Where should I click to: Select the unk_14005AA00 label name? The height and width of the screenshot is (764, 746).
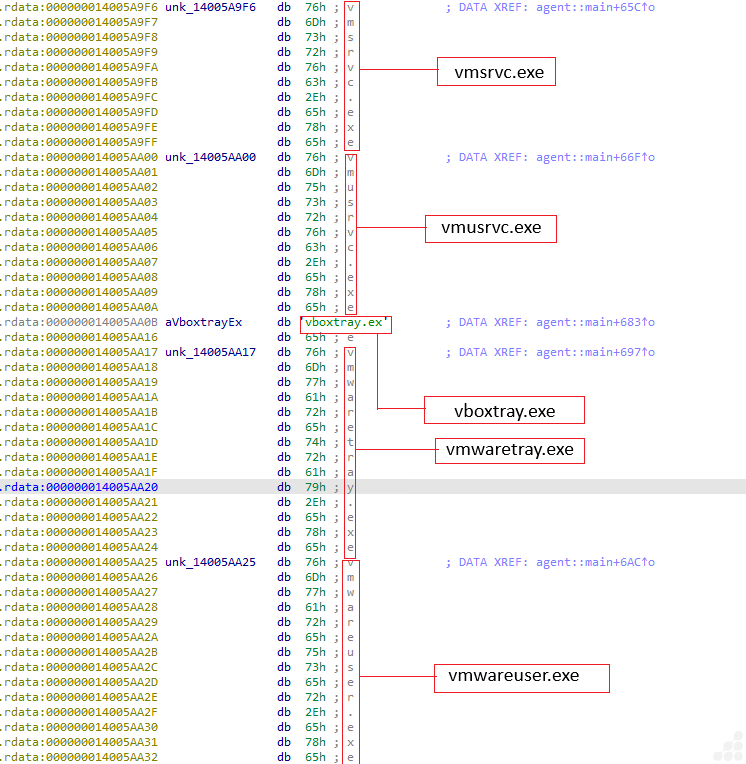(x=210, y=157)
